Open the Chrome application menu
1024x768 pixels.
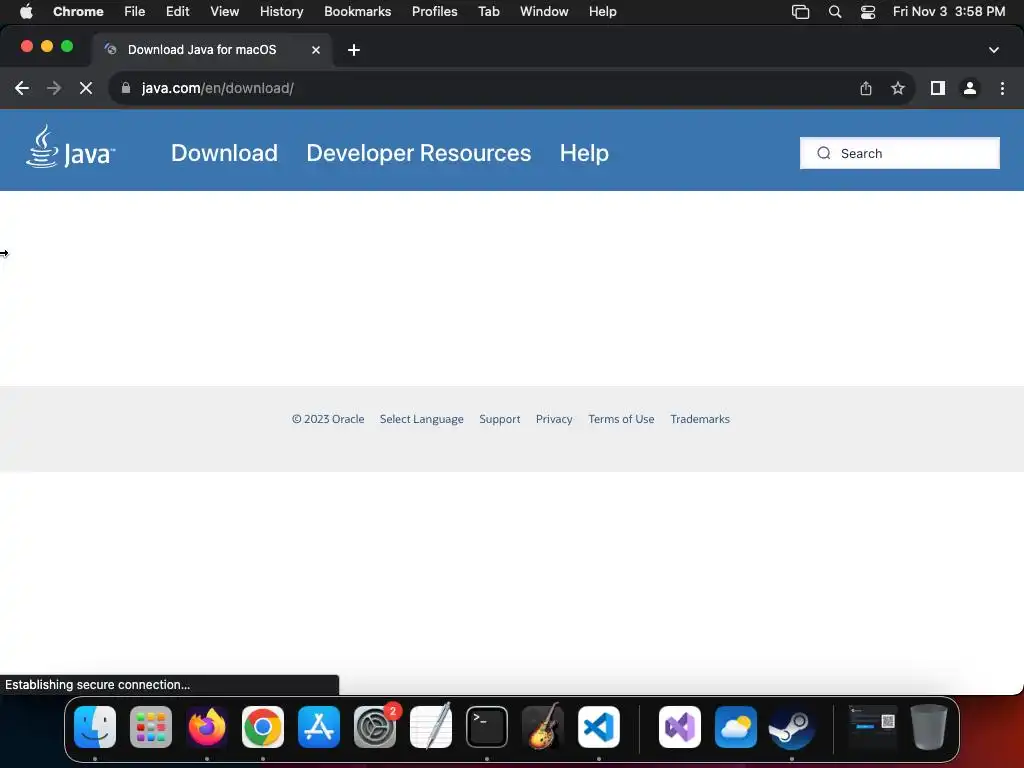click(78, 12)
